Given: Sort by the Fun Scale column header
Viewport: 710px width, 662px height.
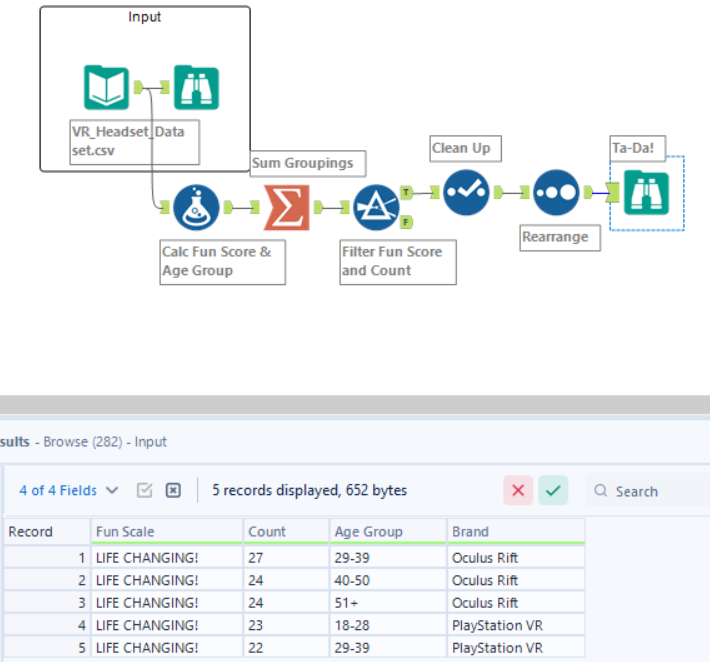Looking at the screenshot, I should (125, 531).
